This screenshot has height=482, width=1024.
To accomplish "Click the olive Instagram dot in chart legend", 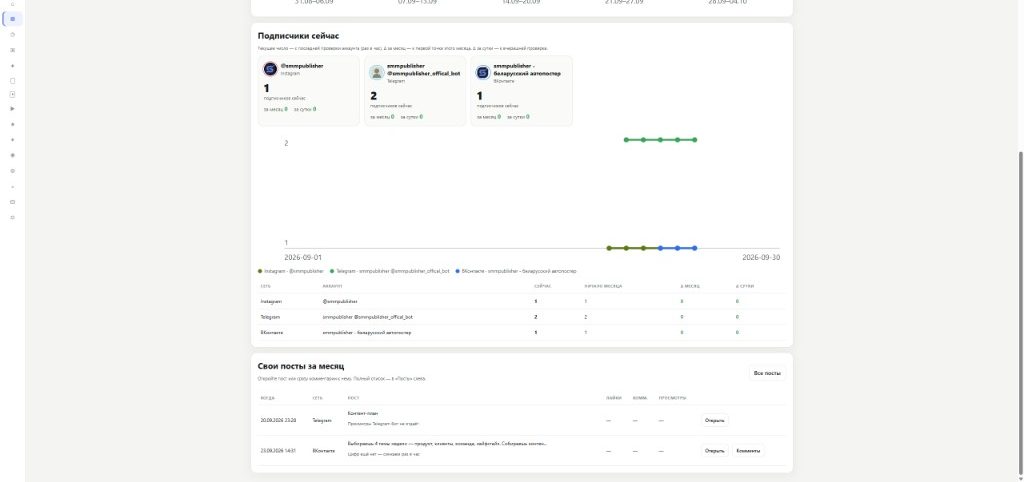I will pyautogui.click(x=260, y=270).
